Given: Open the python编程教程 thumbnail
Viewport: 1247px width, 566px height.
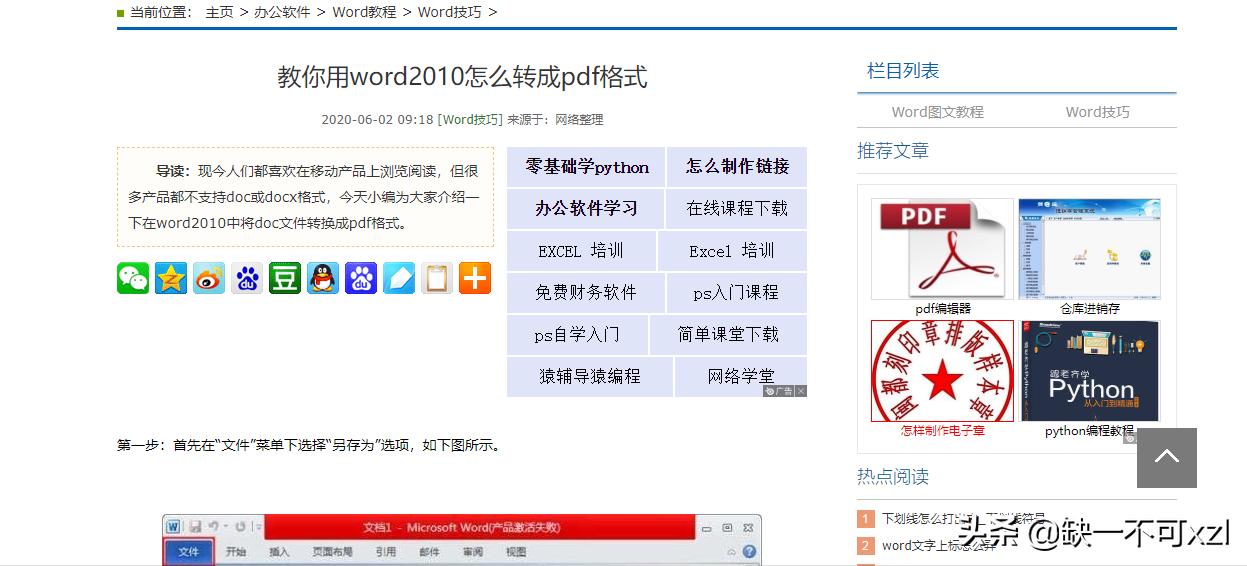Looking at the screenshot, I should coord(1089,371).
